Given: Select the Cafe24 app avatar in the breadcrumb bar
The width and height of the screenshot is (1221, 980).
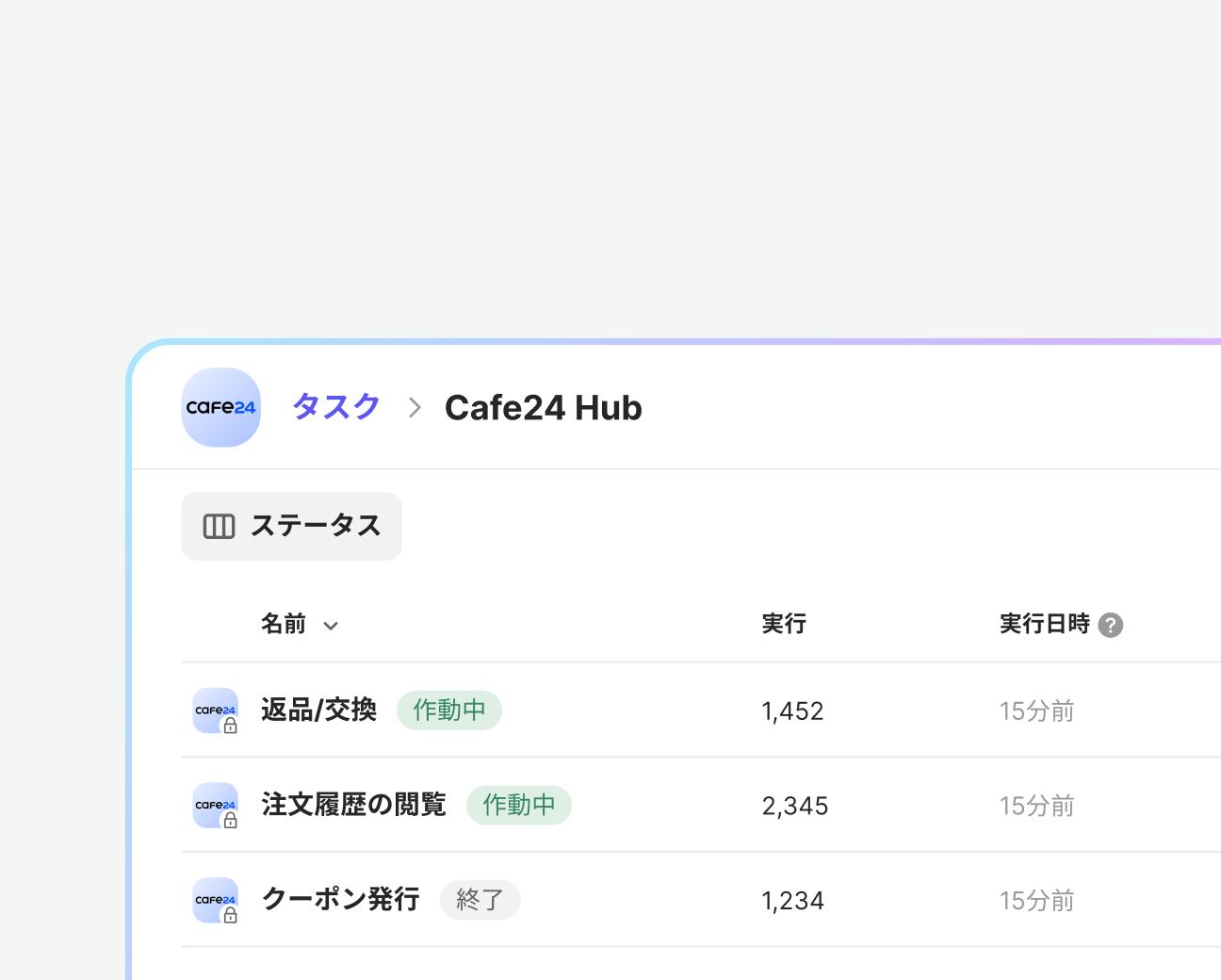Looking at the screenshot, I should (x=220, y=407).
